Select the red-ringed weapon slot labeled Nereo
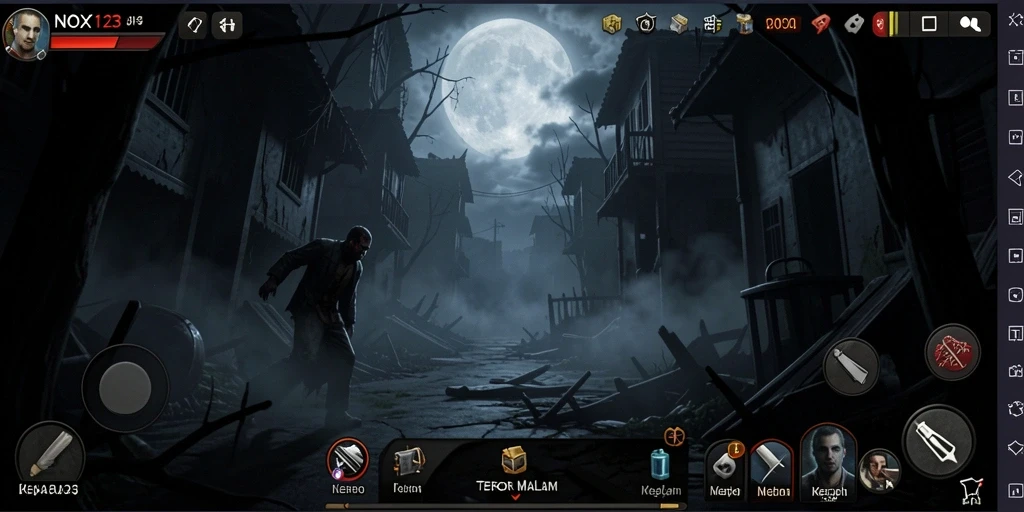This screenshot has width=1024, height=512. 347,459
